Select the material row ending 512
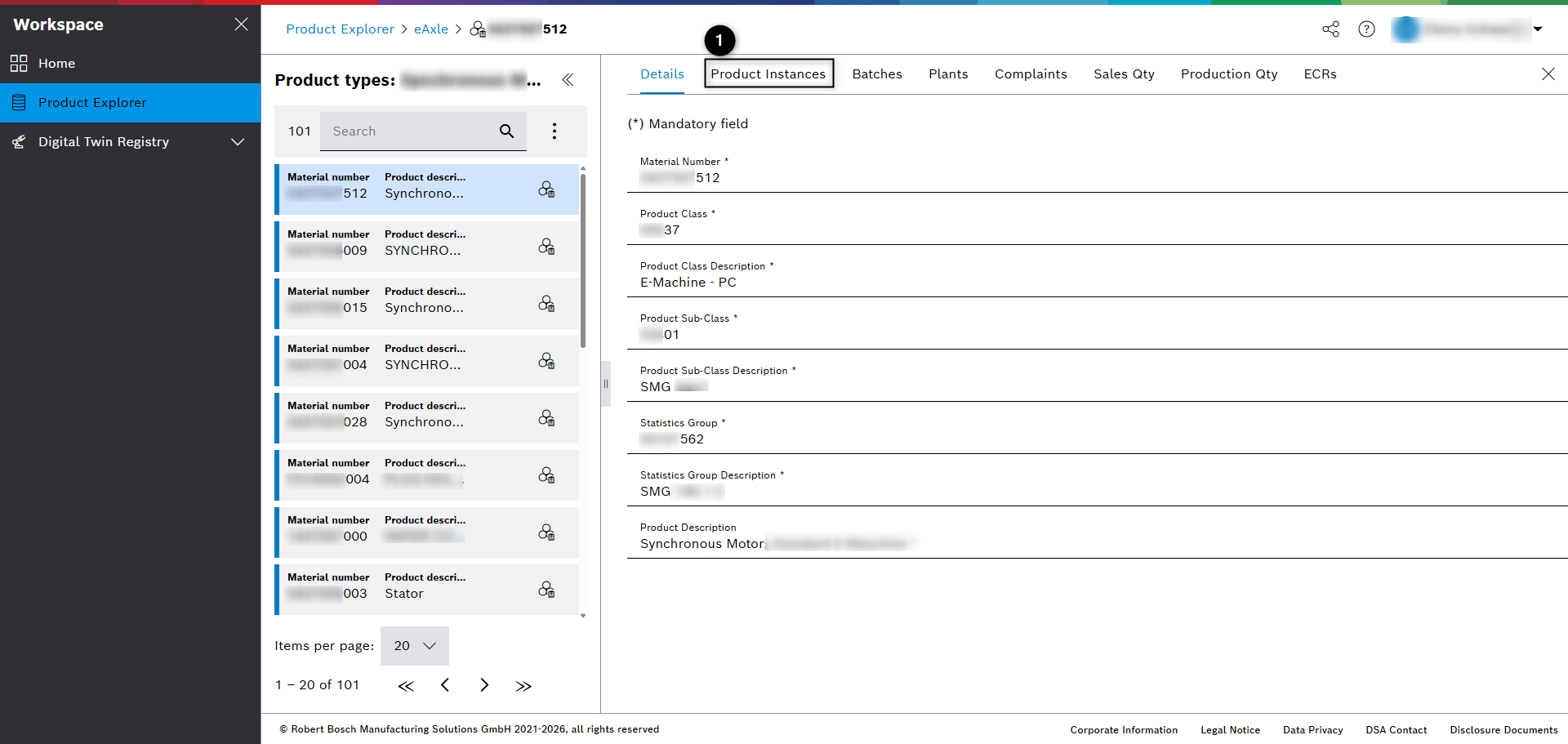The image size is (1568, 744). tap(426, 189)
